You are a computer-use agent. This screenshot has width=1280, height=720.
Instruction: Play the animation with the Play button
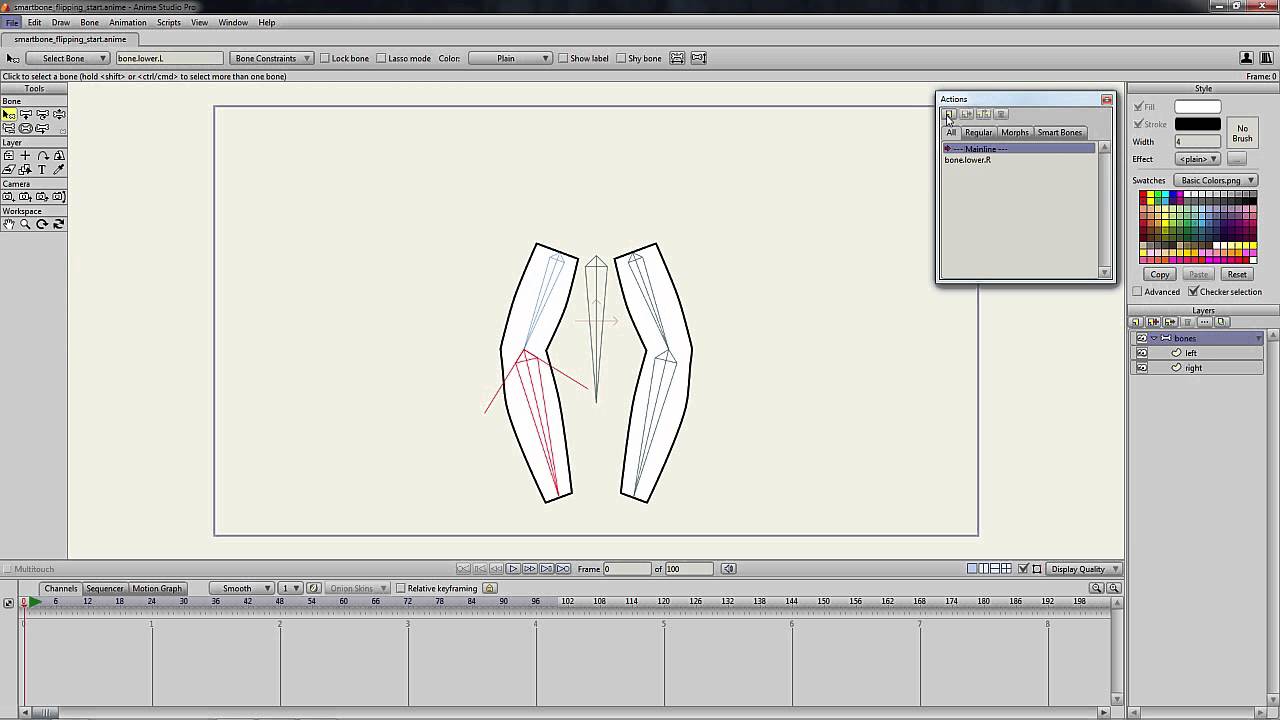[x=513, y=569]
